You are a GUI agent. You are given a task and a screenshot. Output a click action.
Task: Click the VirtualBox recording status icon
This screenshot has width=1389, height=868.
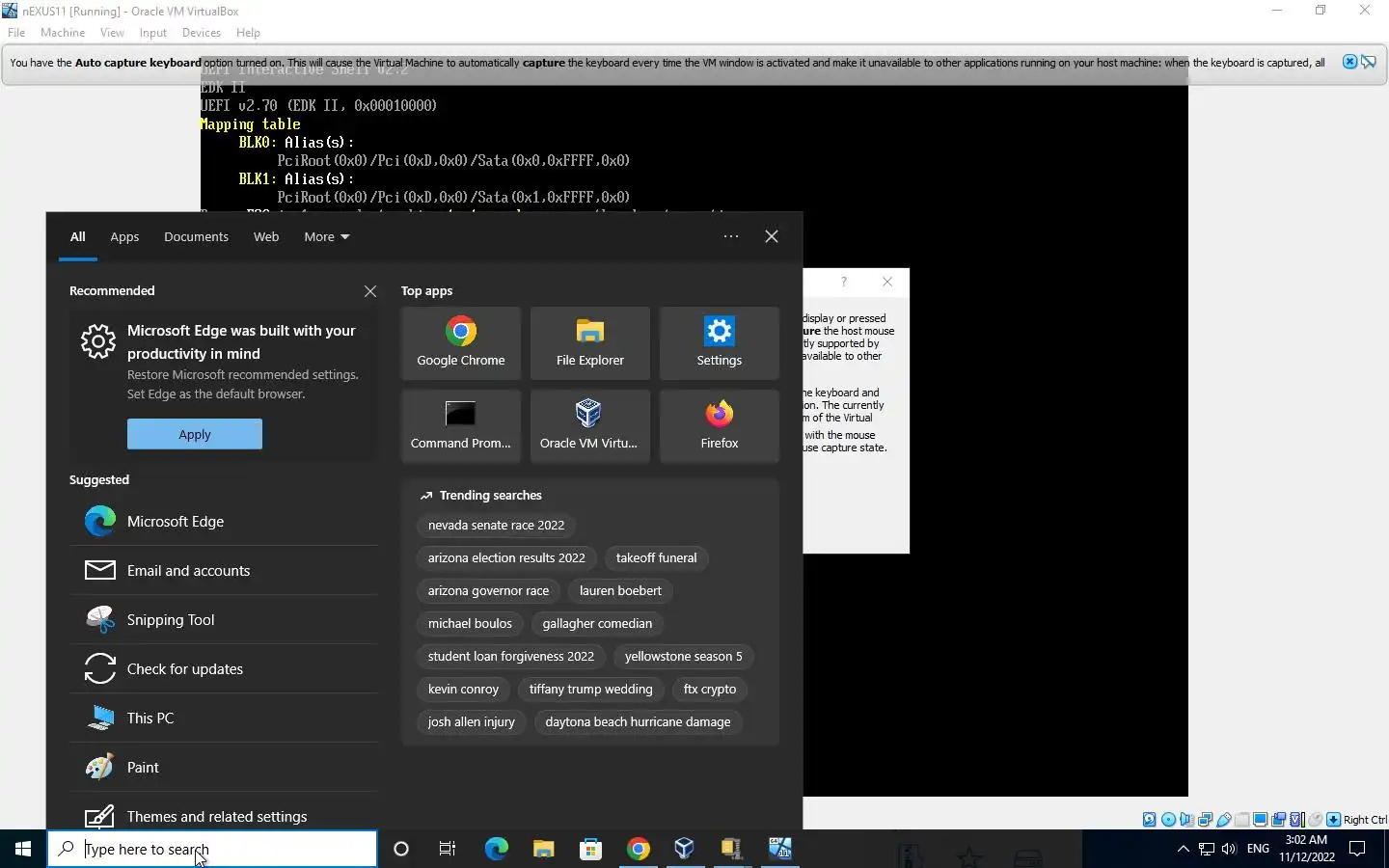pos(1278,820)
